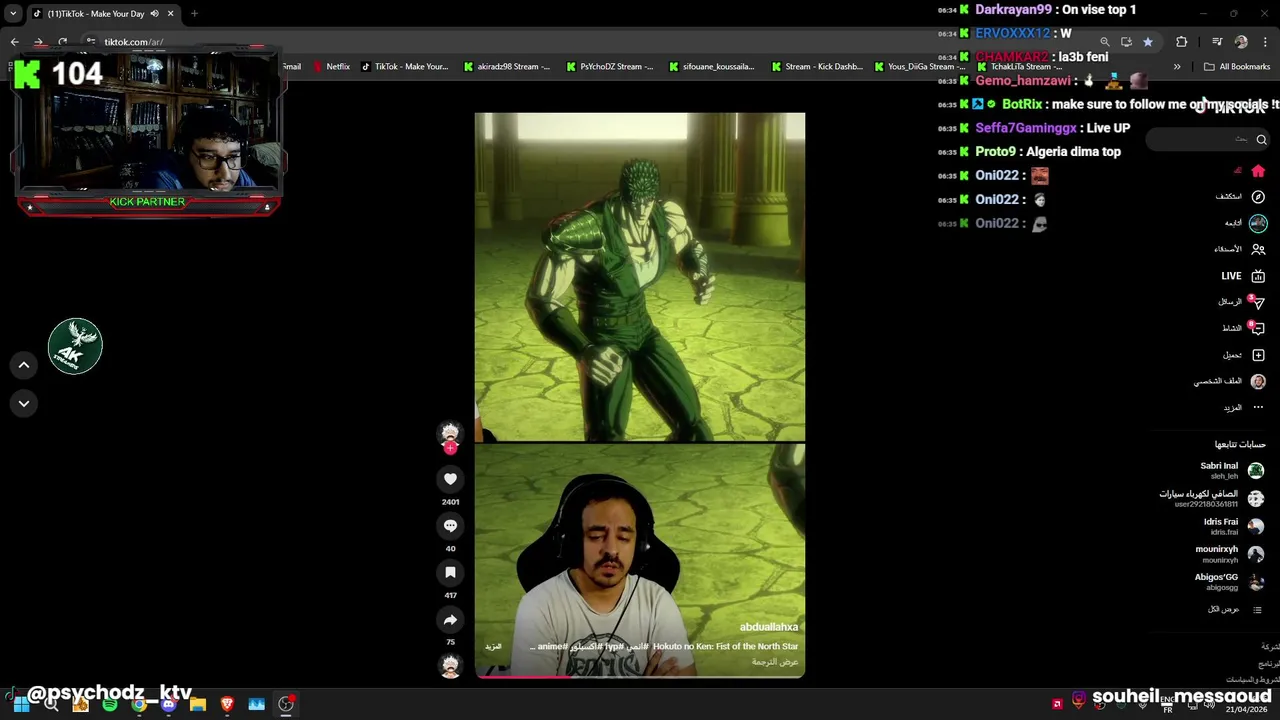1280x720 pixels.
Task: Show hidden bookmarks with the chevron
Action: click(1177, 67)
